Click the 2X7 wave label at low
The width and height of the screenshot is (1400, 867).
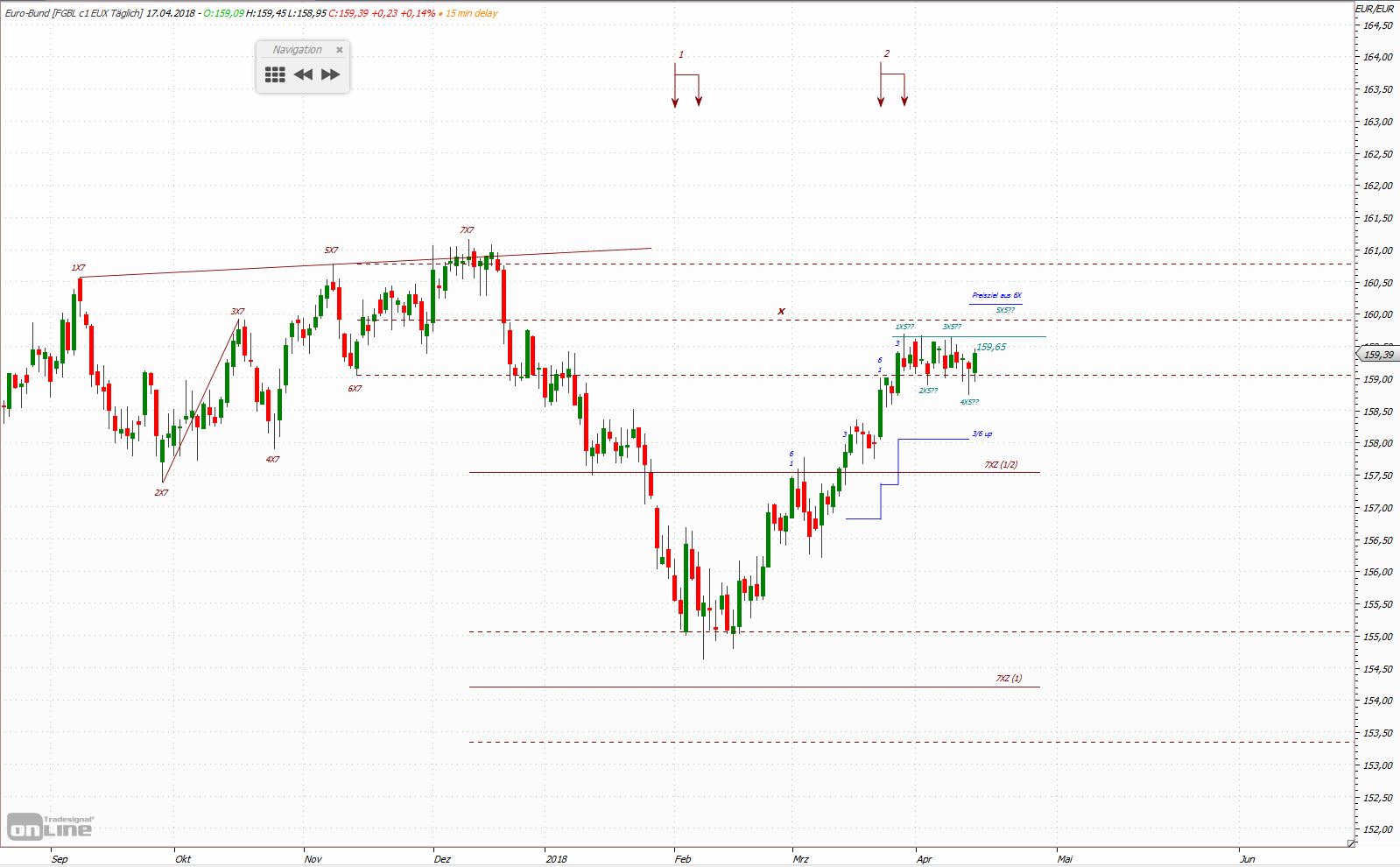click(x=161, y=493)
